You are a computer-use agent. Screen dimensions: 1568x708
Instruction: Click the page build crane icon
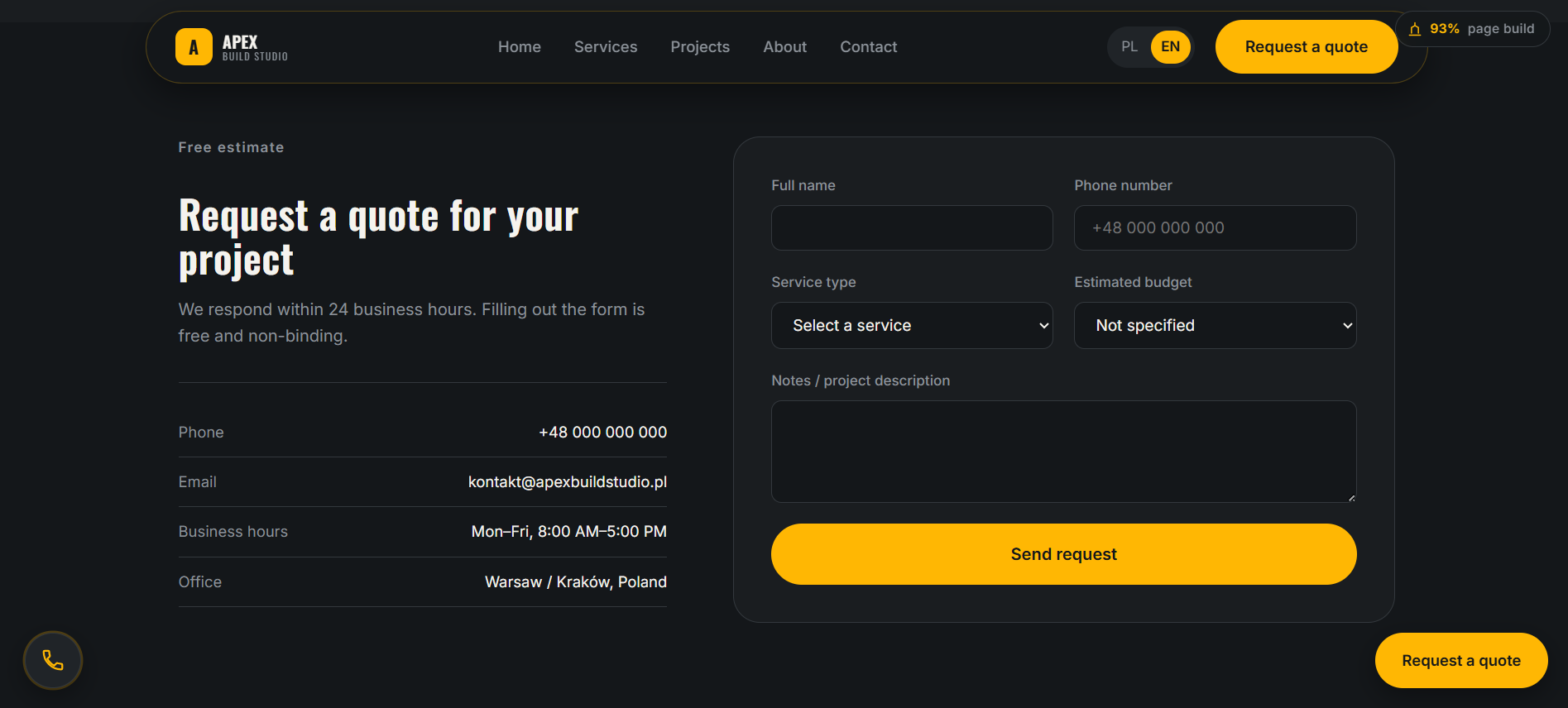click(1415, 29)
